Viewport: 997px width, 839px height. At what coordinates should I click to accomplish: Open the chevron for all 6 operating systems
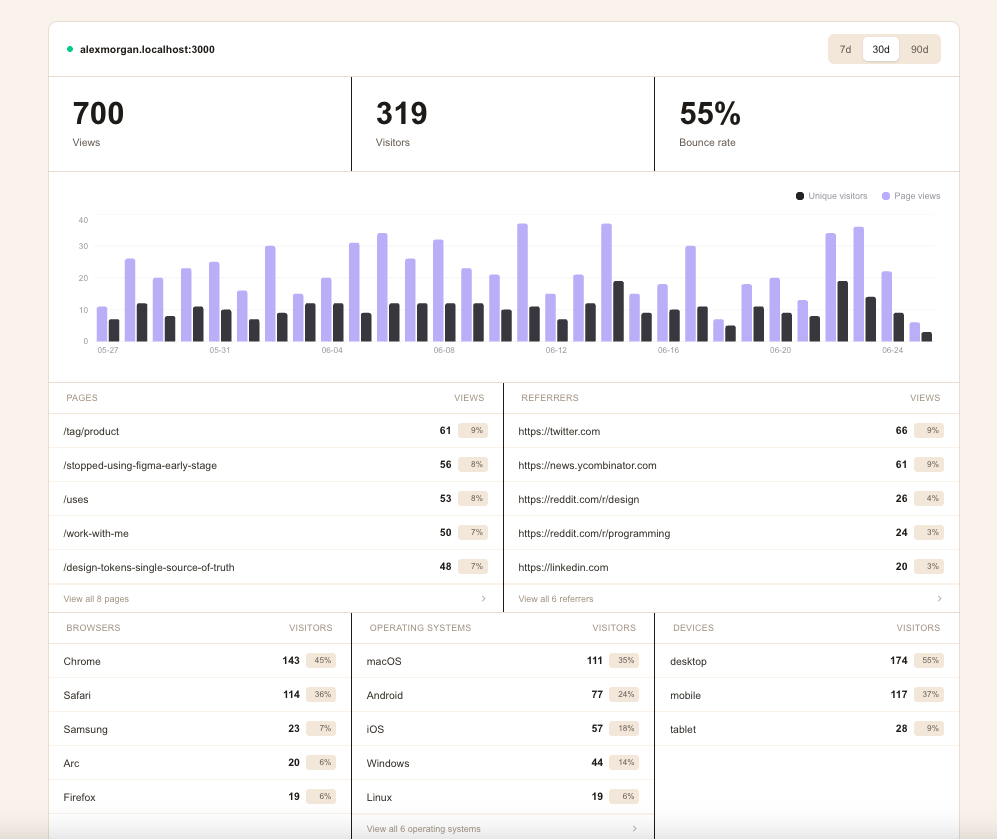coord(635,828)
